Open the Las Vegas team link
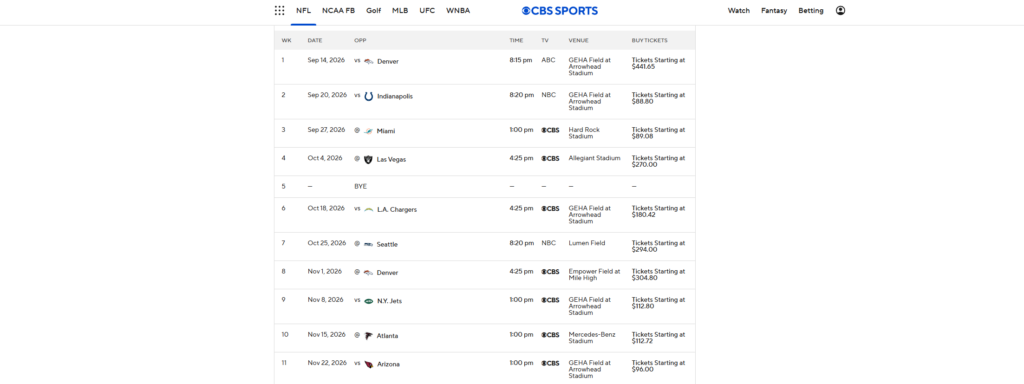This screenshot has width=1024, height=384. pyautogui.click(x=391, y=159)
